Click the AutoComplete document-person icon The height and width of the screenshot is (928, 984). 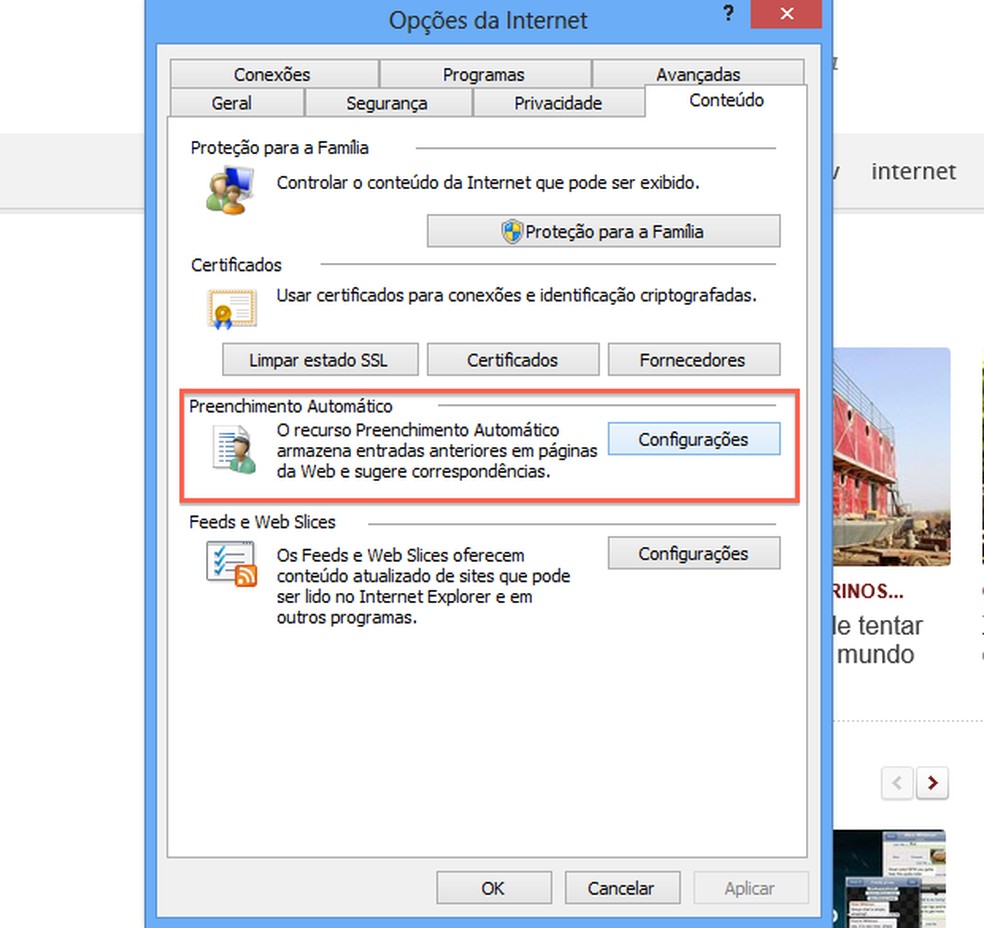point(234,449)
